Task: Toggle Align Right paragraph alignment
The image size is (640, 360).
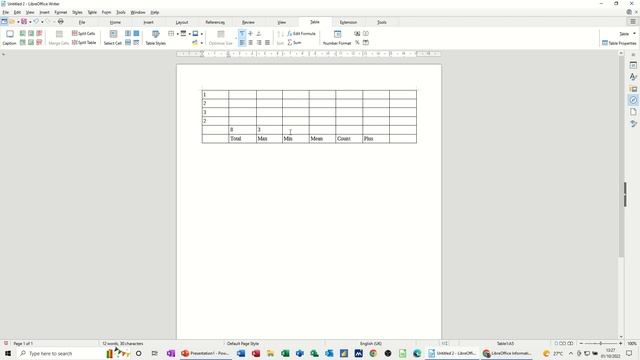Action: coord(259,42)
